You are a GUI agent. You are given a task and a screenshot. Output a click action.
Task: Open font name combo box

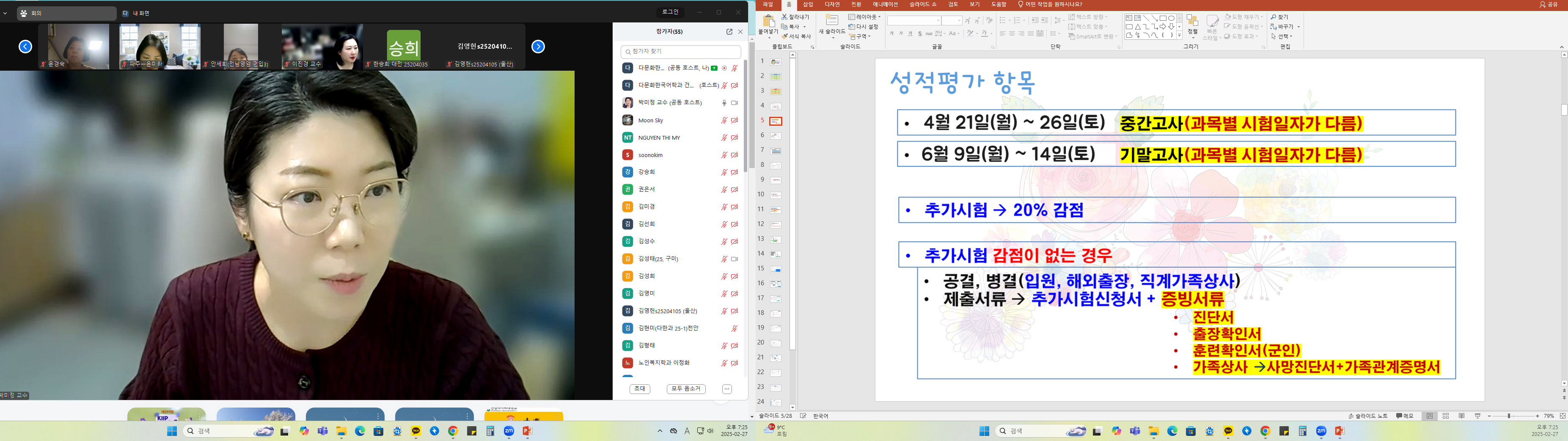tap(914, 21)
